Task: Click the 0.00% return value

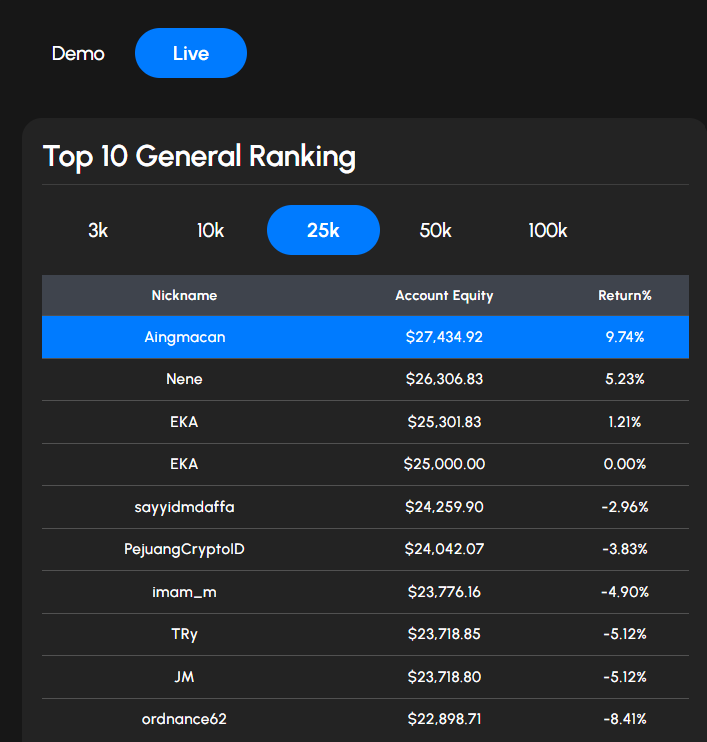Action: (625, 464)
